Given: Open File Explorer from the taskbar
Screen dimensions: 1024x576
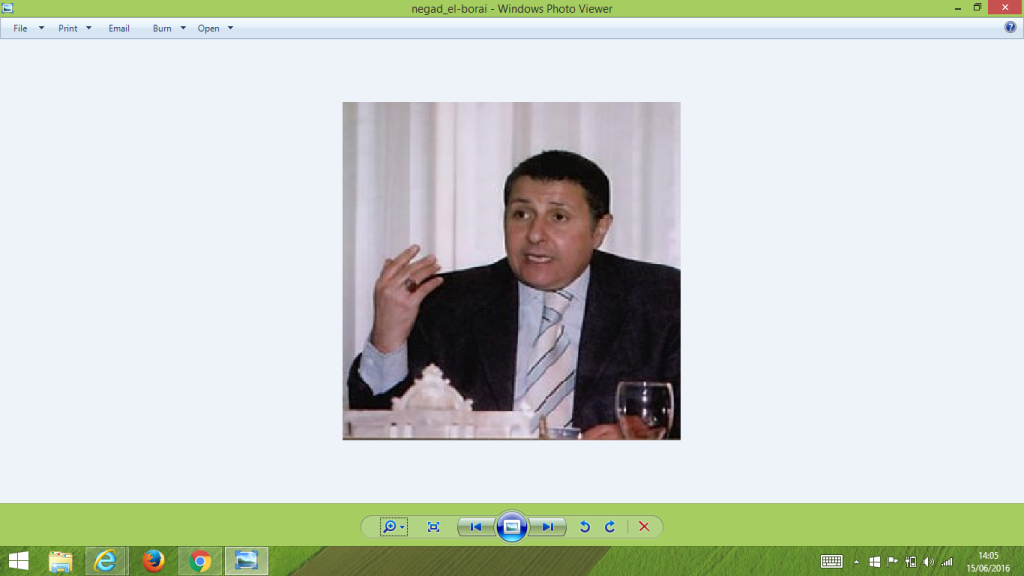Looking at the screenshot, I should click(x=61, y=561).
